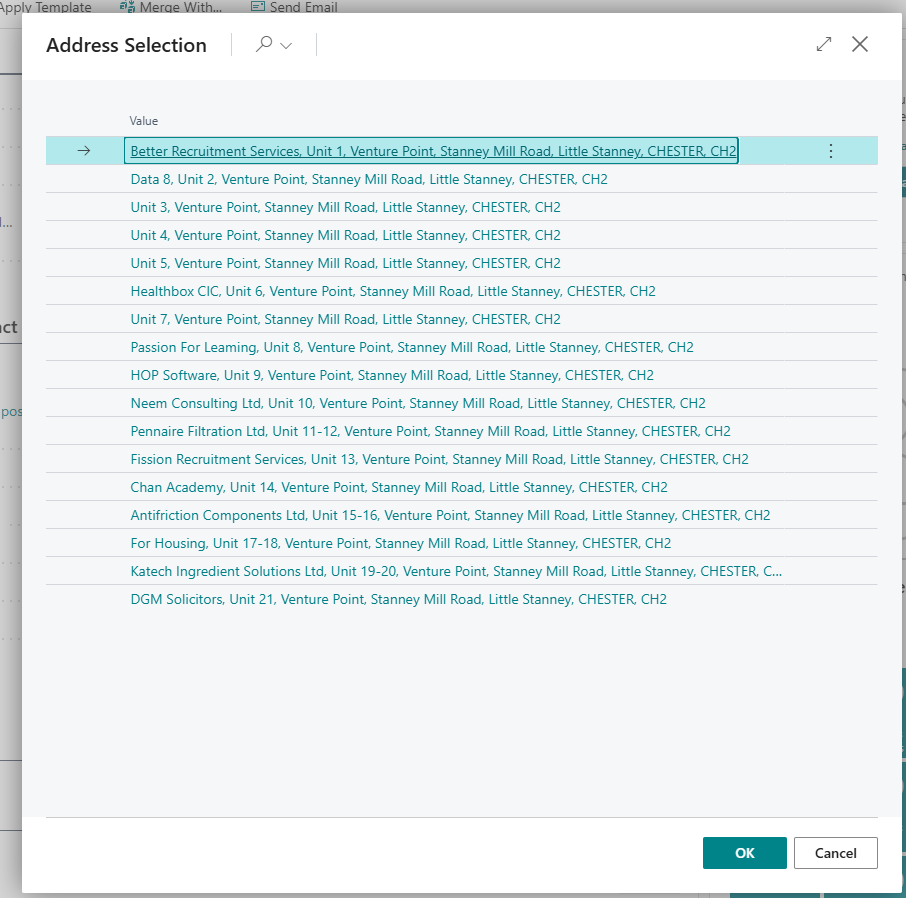Image resolution: width=906 pixels, height=898 pixels.
Task: Select Chan Academy Unit 14 address
Action: click(398, 487)
